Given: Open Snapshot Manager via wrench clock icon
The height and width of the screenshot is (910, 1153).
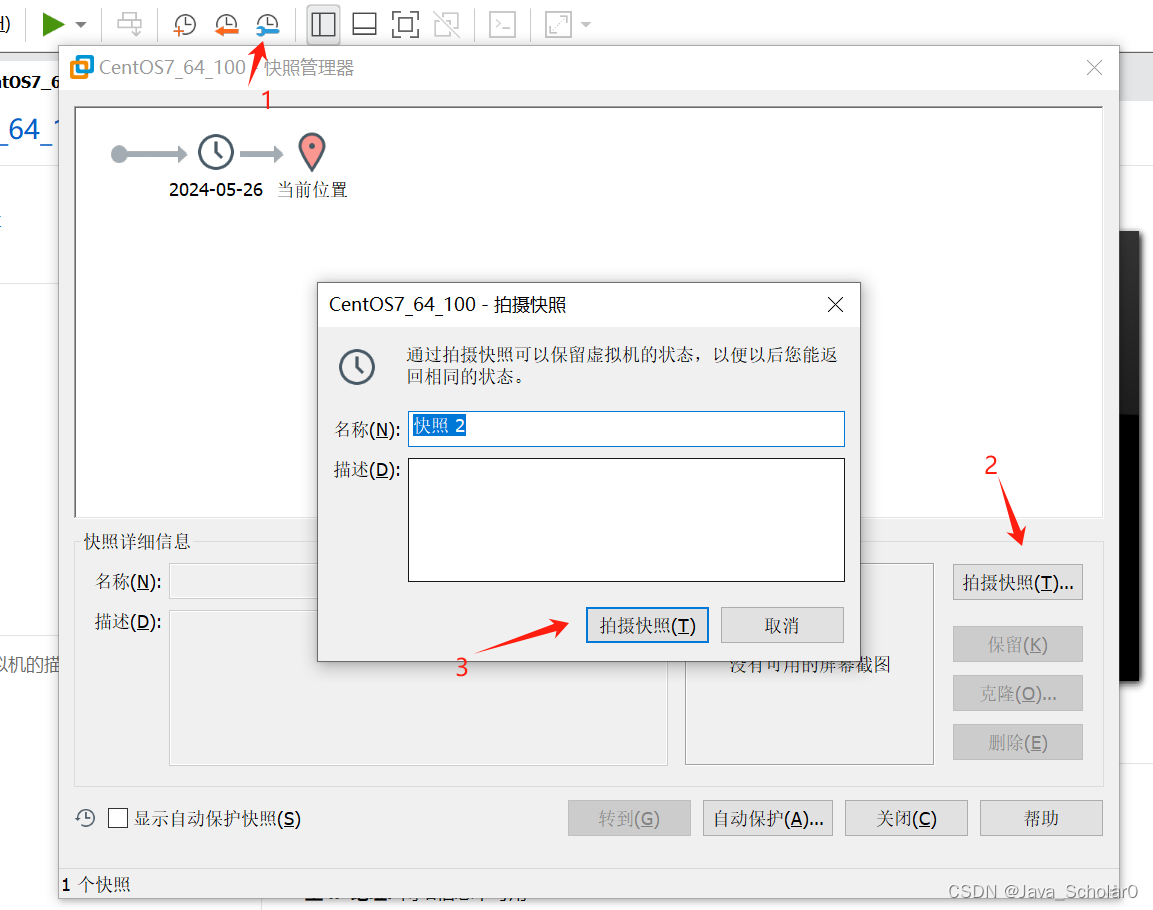Looking at the screenshot, I should click(267, 24).
